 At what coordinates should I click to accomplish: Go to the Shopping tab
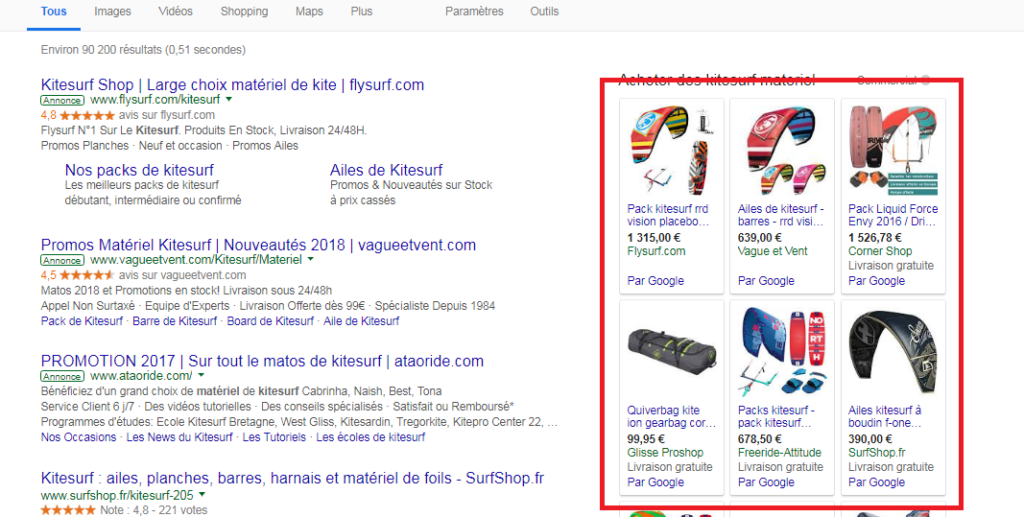(x=244, y=11)
